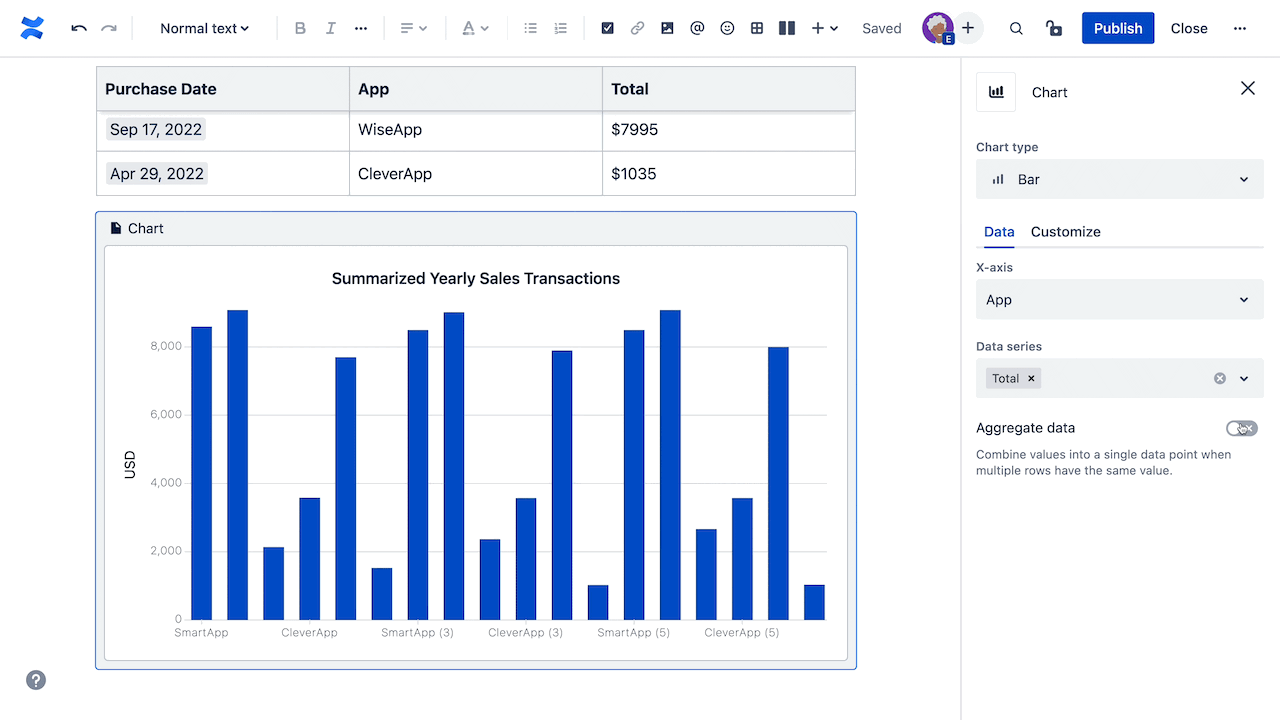1280x720 pixels.
Task: Open more text formatting options
Action: [361, 28]
